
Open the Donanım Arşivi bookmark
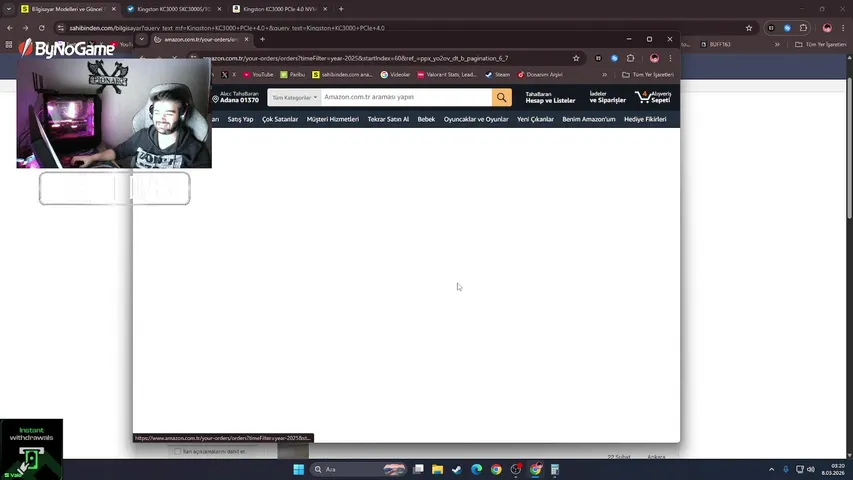pos(540,75)
